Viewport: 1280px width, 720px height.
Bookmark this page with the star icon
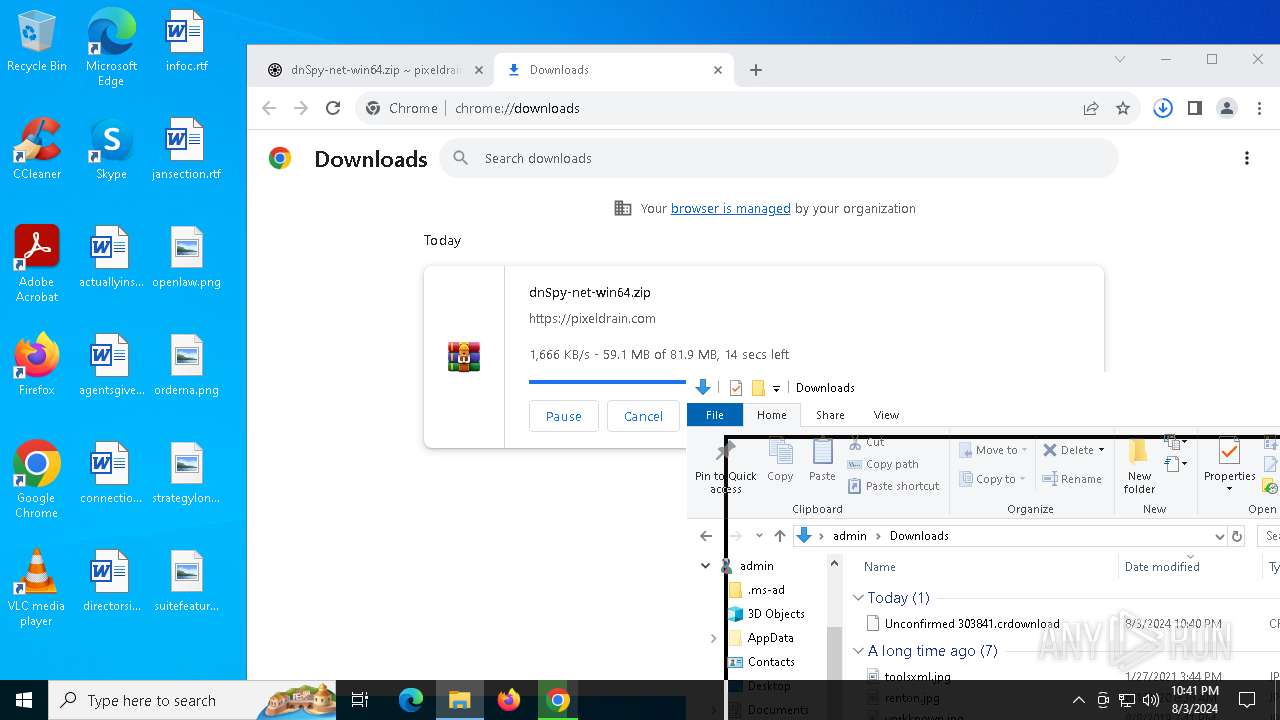(1123, 108)
